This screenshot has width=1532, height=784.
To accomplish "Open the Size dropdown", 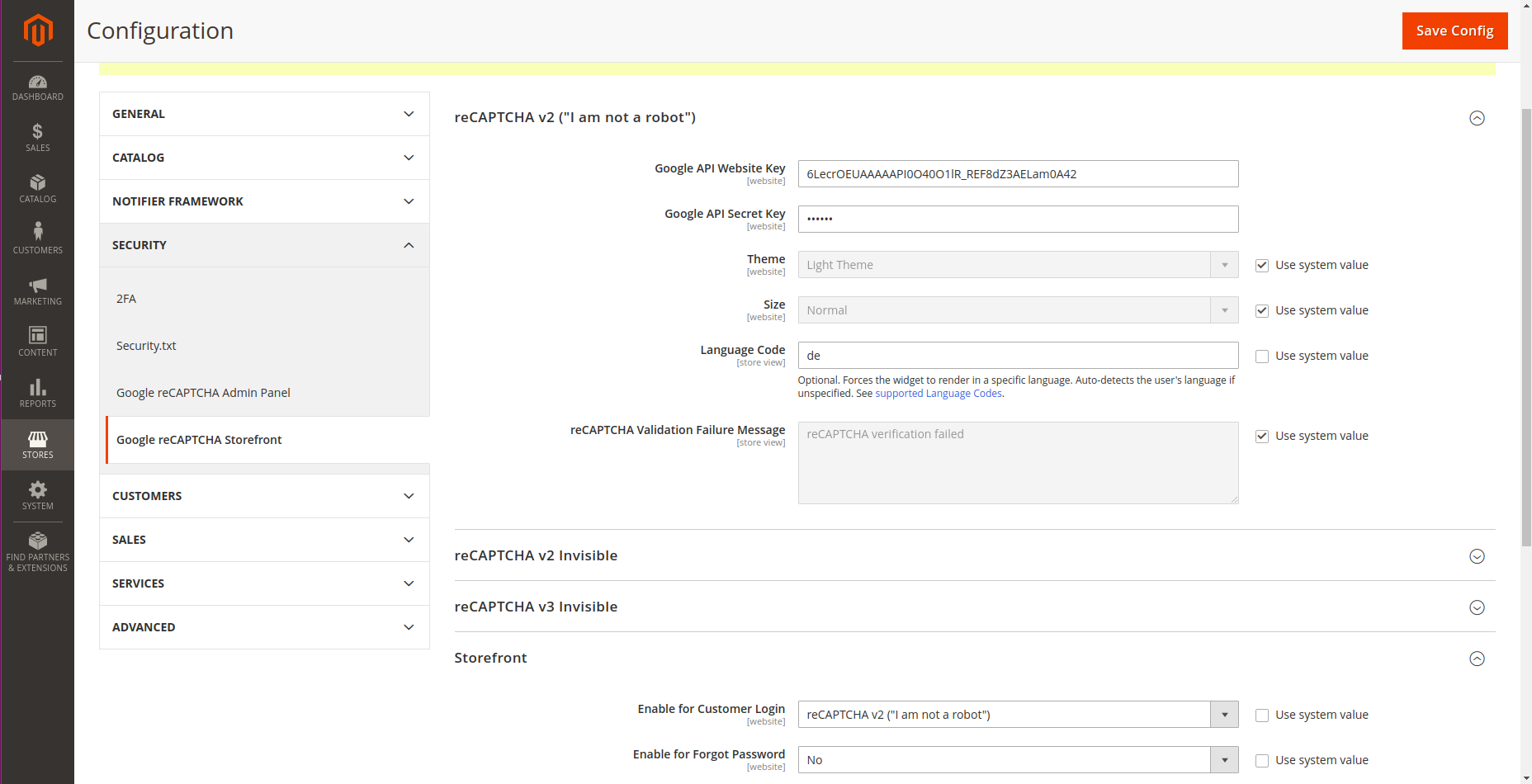I will 1018,310.
